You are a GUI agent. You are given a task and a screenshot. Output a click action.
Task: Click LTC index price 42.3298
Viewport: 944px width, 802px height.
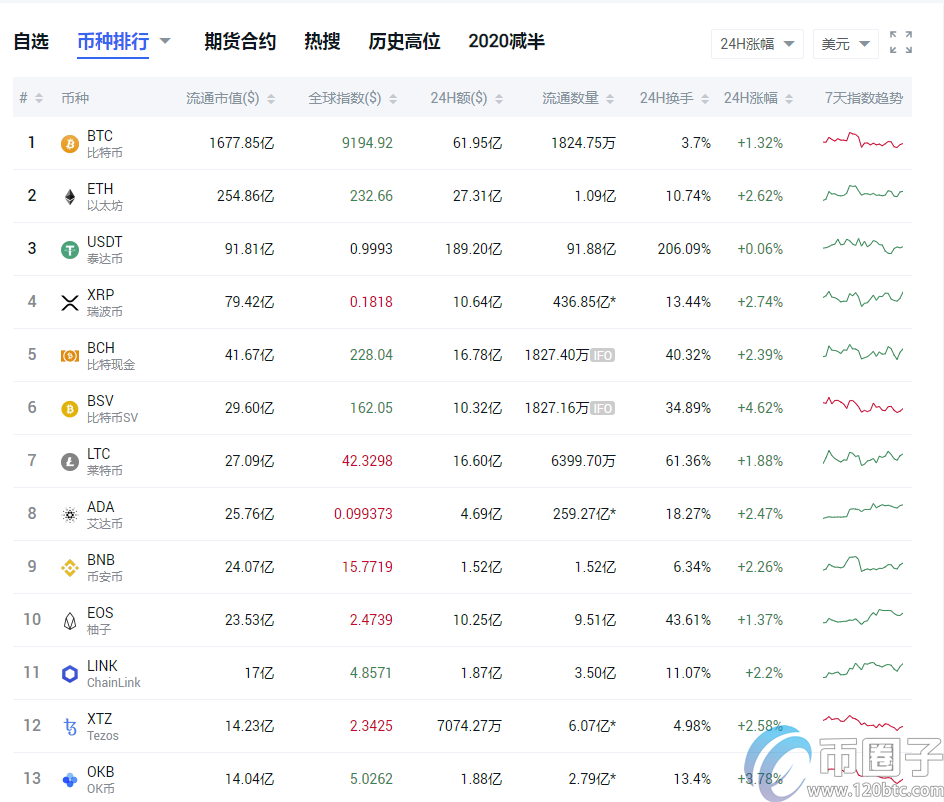[x=367, y=461]
